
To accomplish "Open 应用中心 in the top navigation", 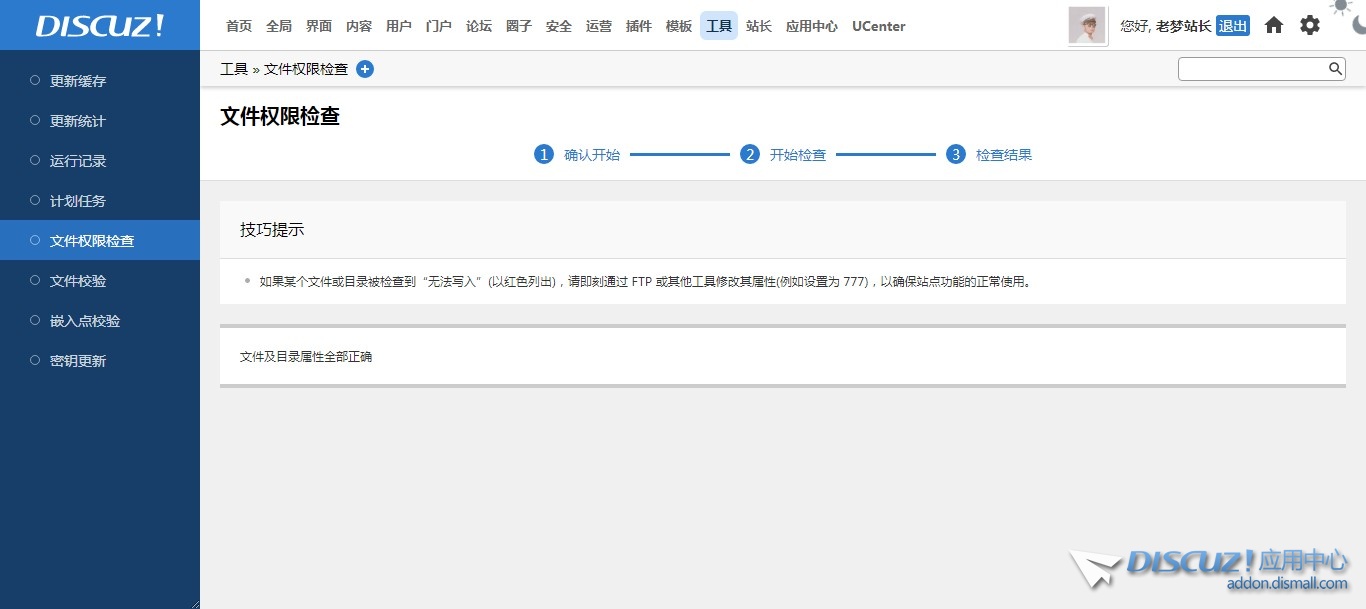I will point(812,26).
